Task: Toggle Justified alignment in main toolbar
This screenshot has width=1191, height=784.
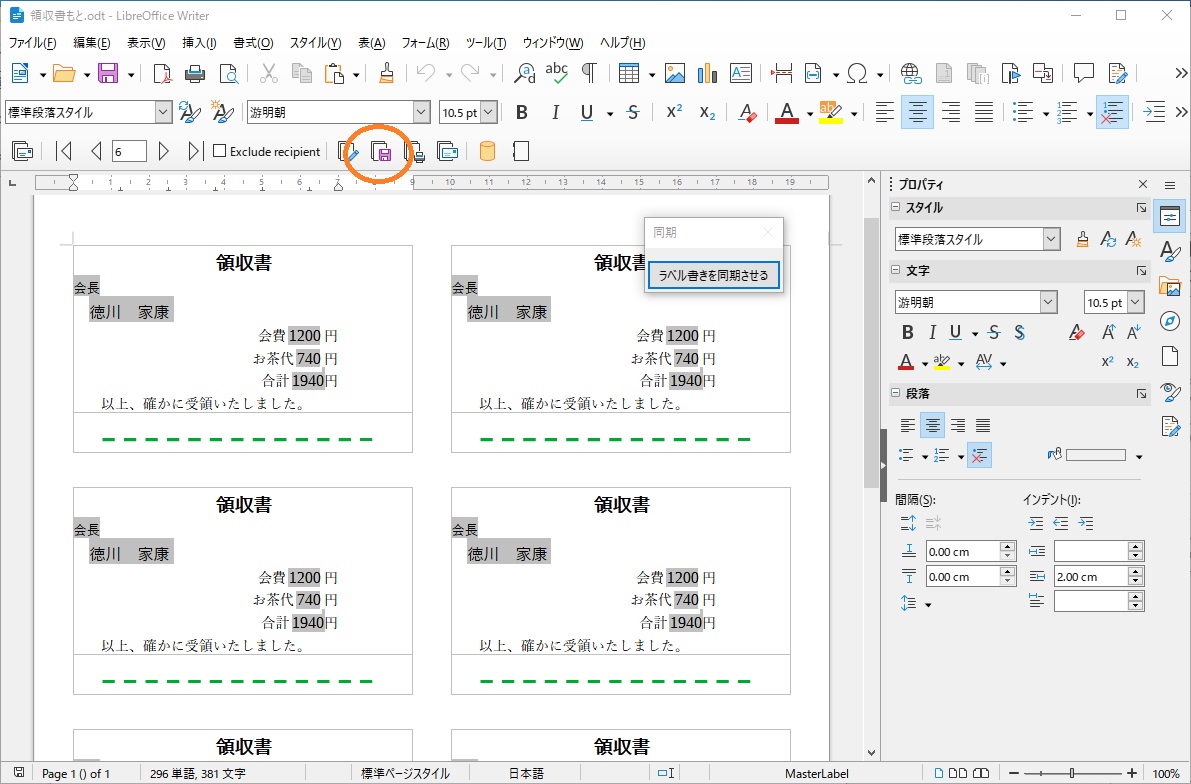Action: tap(984, 112)
